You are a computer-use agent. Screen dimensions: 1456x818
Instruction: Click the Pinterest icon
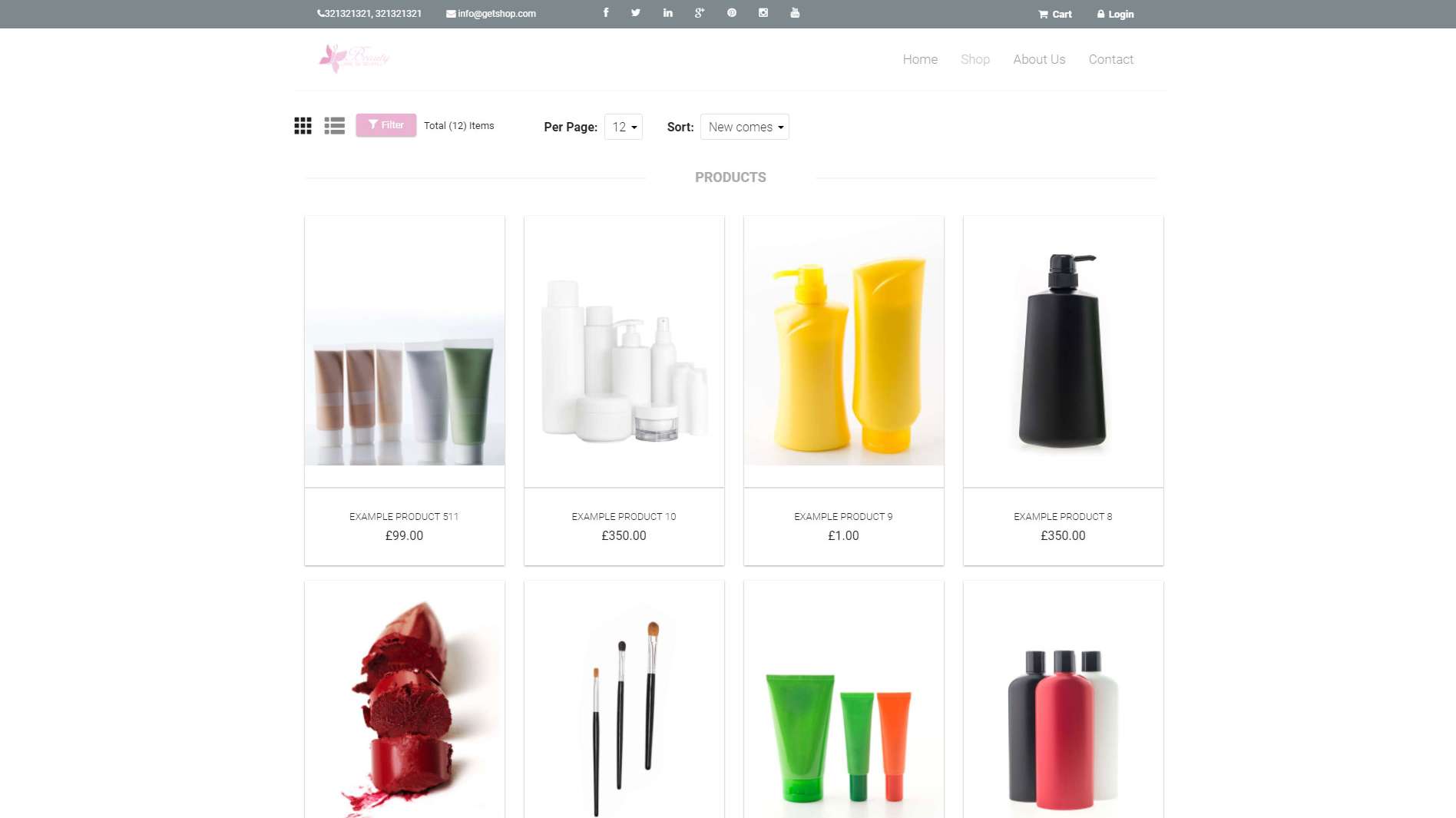point(732,13)
